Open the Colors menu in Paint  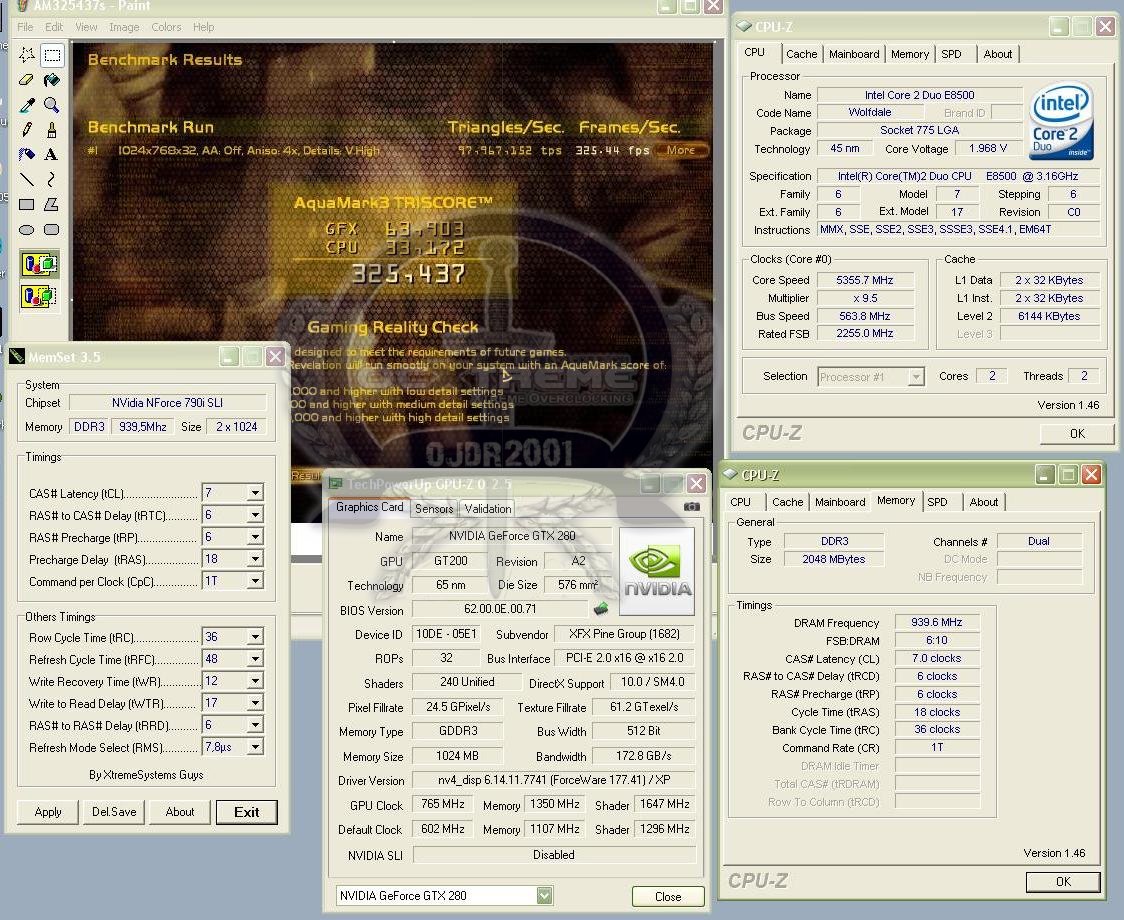[166, 27]
